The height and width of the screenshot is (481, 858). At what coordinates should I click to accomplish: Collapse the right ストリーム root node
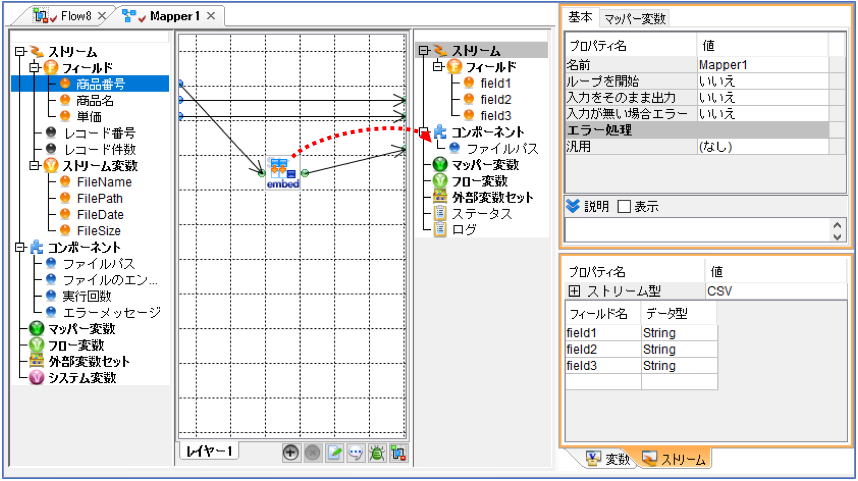[x=424, y=50]
